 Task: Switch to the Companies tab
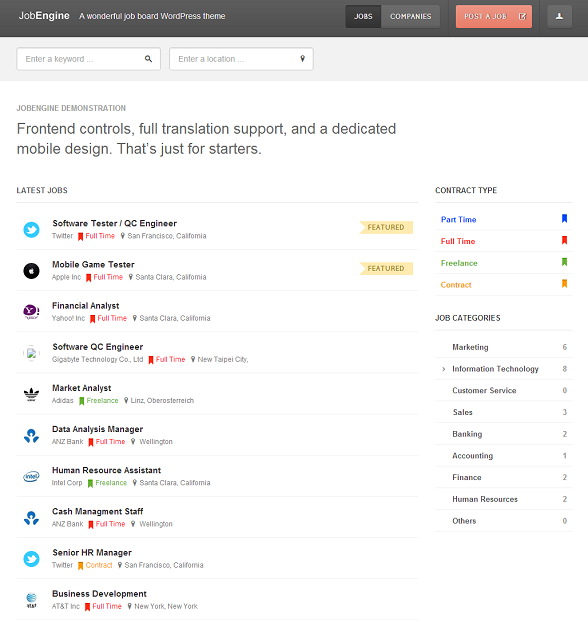coord(410,16)
